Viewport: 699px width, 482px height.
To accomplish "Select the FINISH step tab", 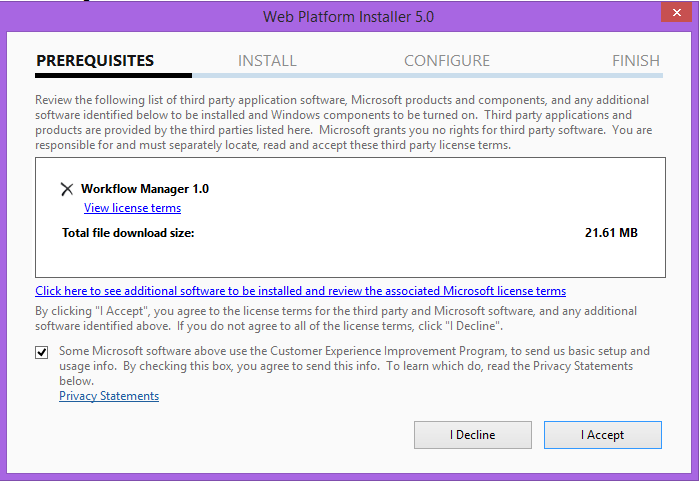I will tap(636, 61).
